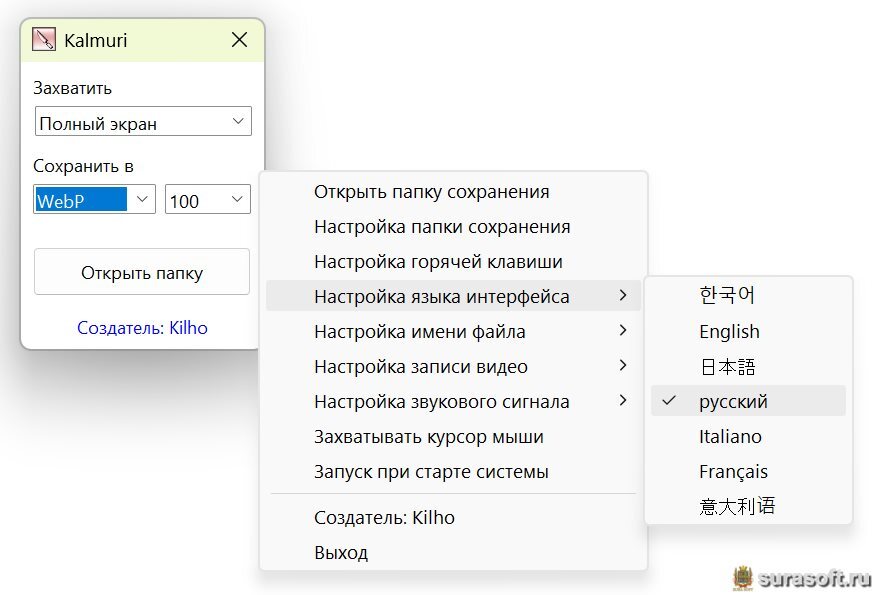The image size is (872, 595).
Task: Click the Создатель: Kilho link in window
Action: pos(142,327)
